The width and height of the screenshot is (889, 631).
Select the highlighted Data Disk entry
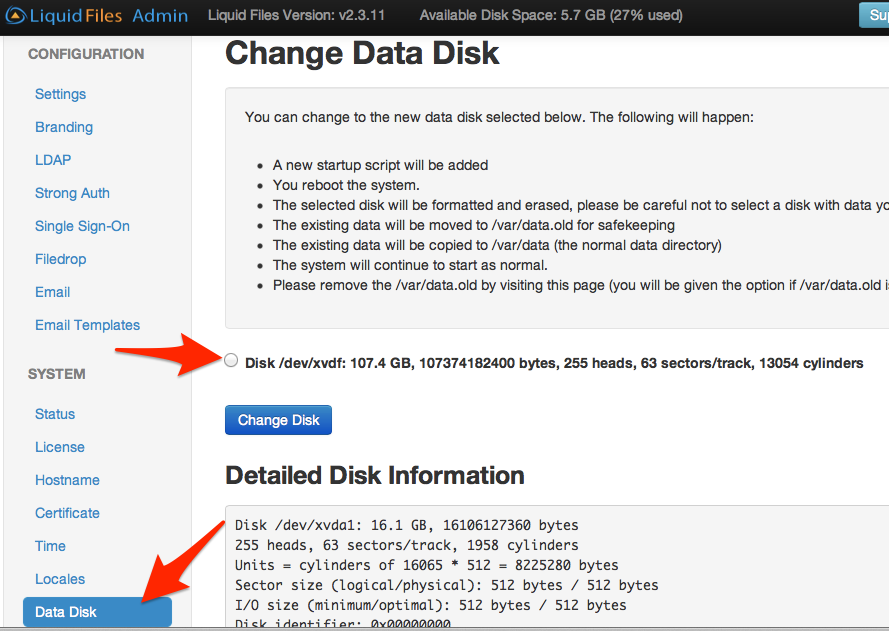click(x=64, y=612)
